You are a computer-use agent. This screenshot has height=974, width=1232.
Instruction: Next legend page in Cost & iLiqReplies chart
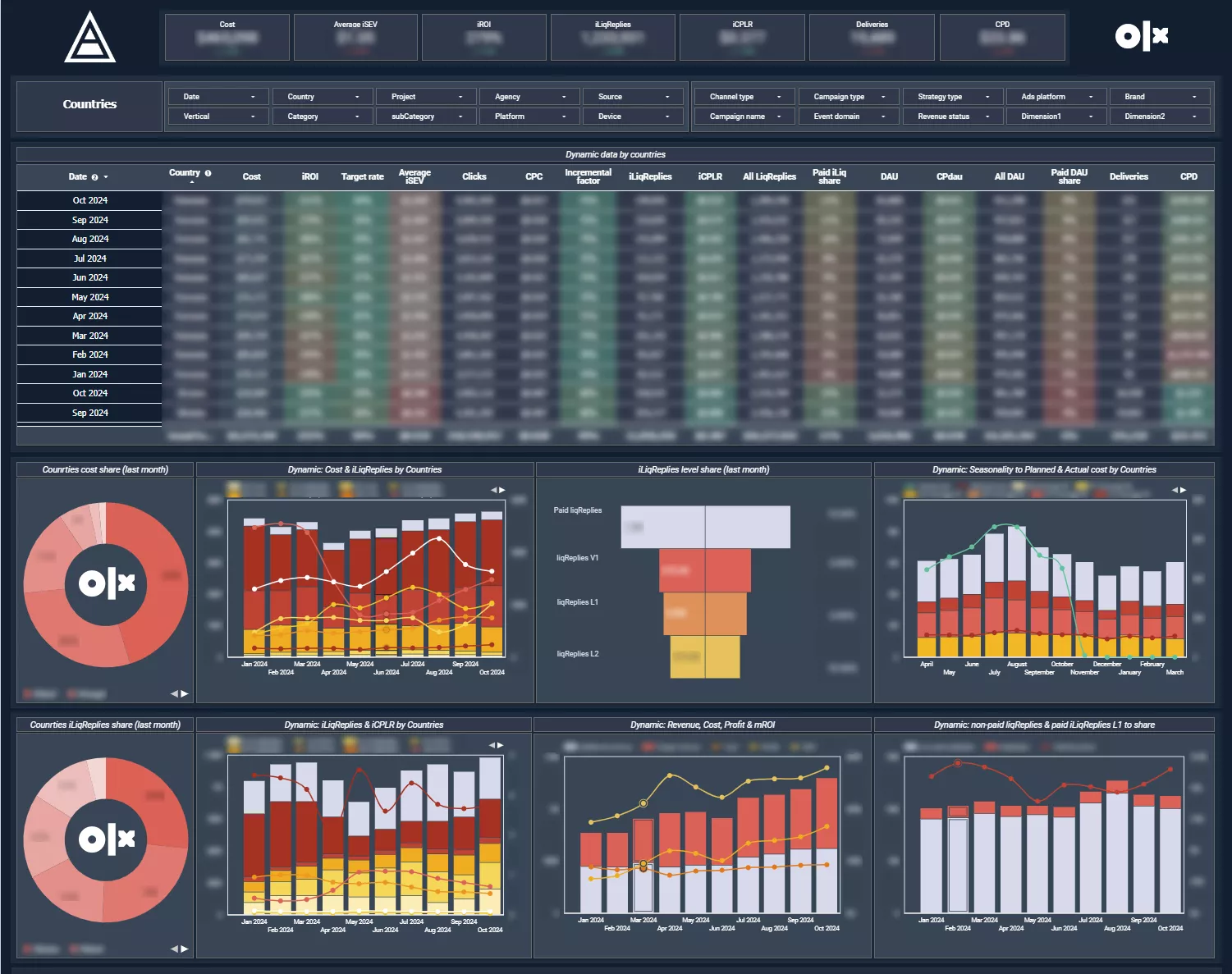[x=502, y=490]
